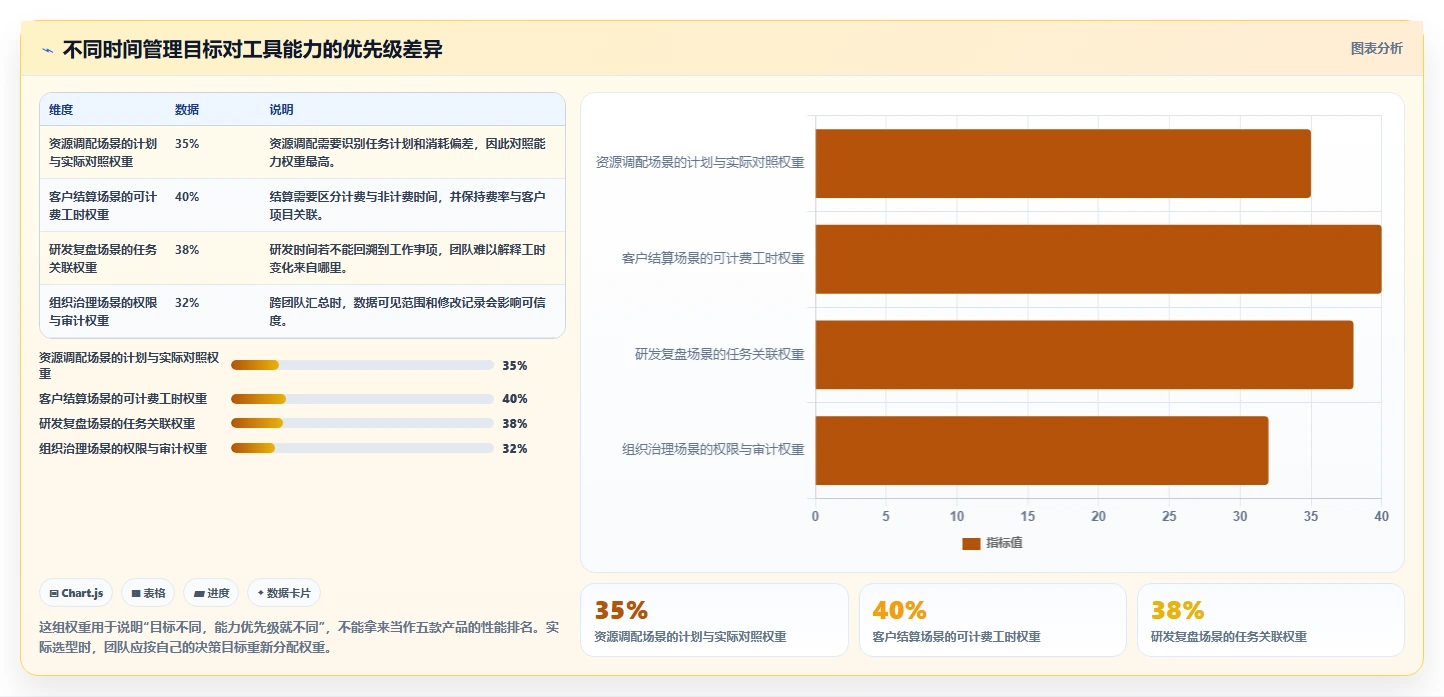Click the chart icon beside the title

(47, 50)
